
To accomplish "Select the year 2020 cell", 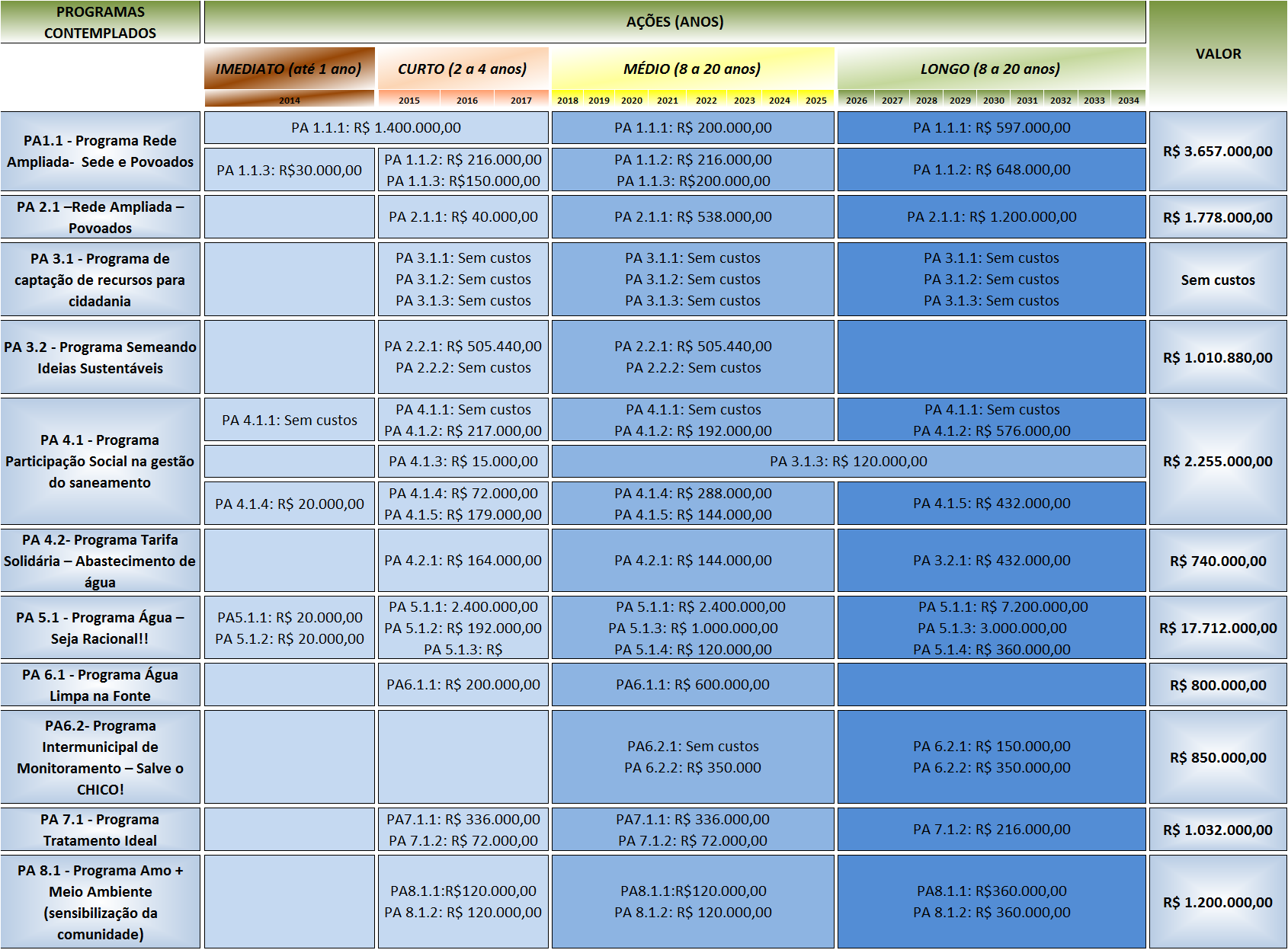I will [632, 100].
